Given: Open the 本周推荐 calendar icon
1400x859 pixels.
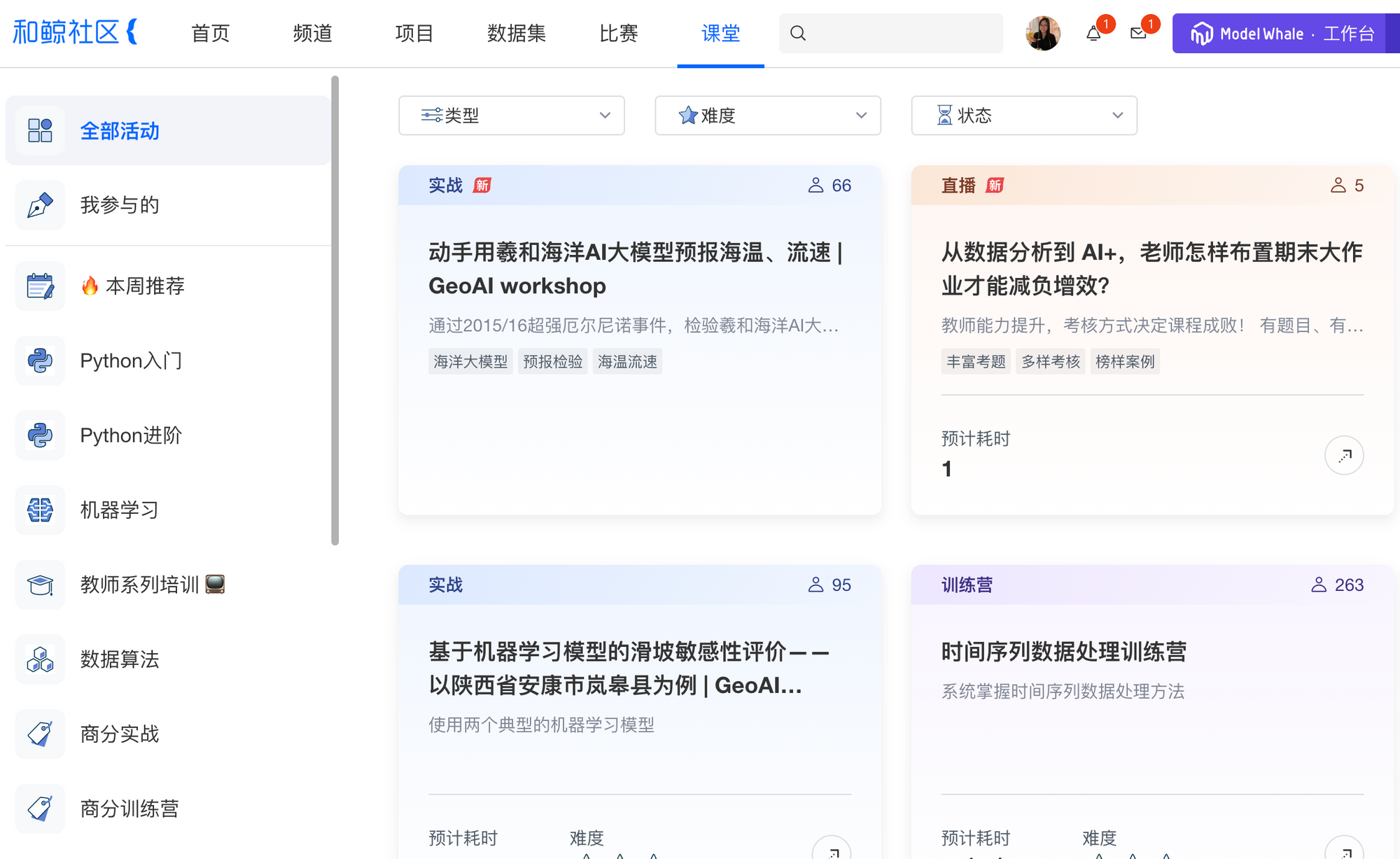Looking at the screenshot, I should coord(40,286).
